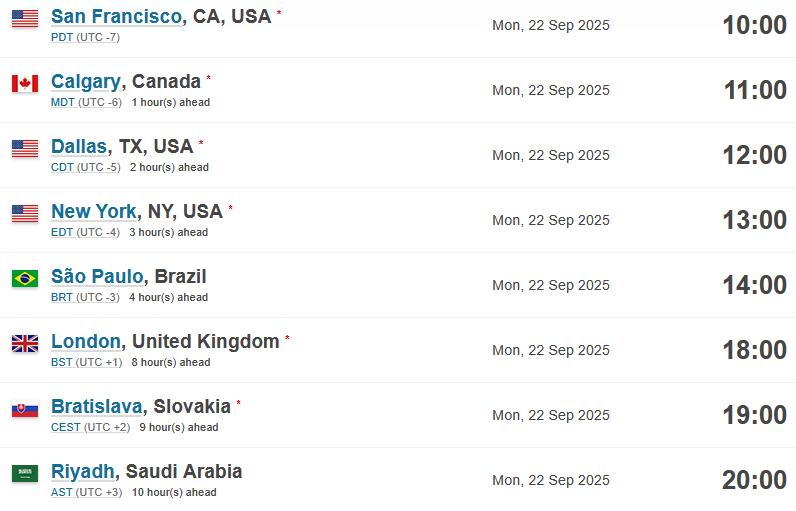Open the Dallas city link
Viewport: 796px width, 511px height.
point(79,147)
